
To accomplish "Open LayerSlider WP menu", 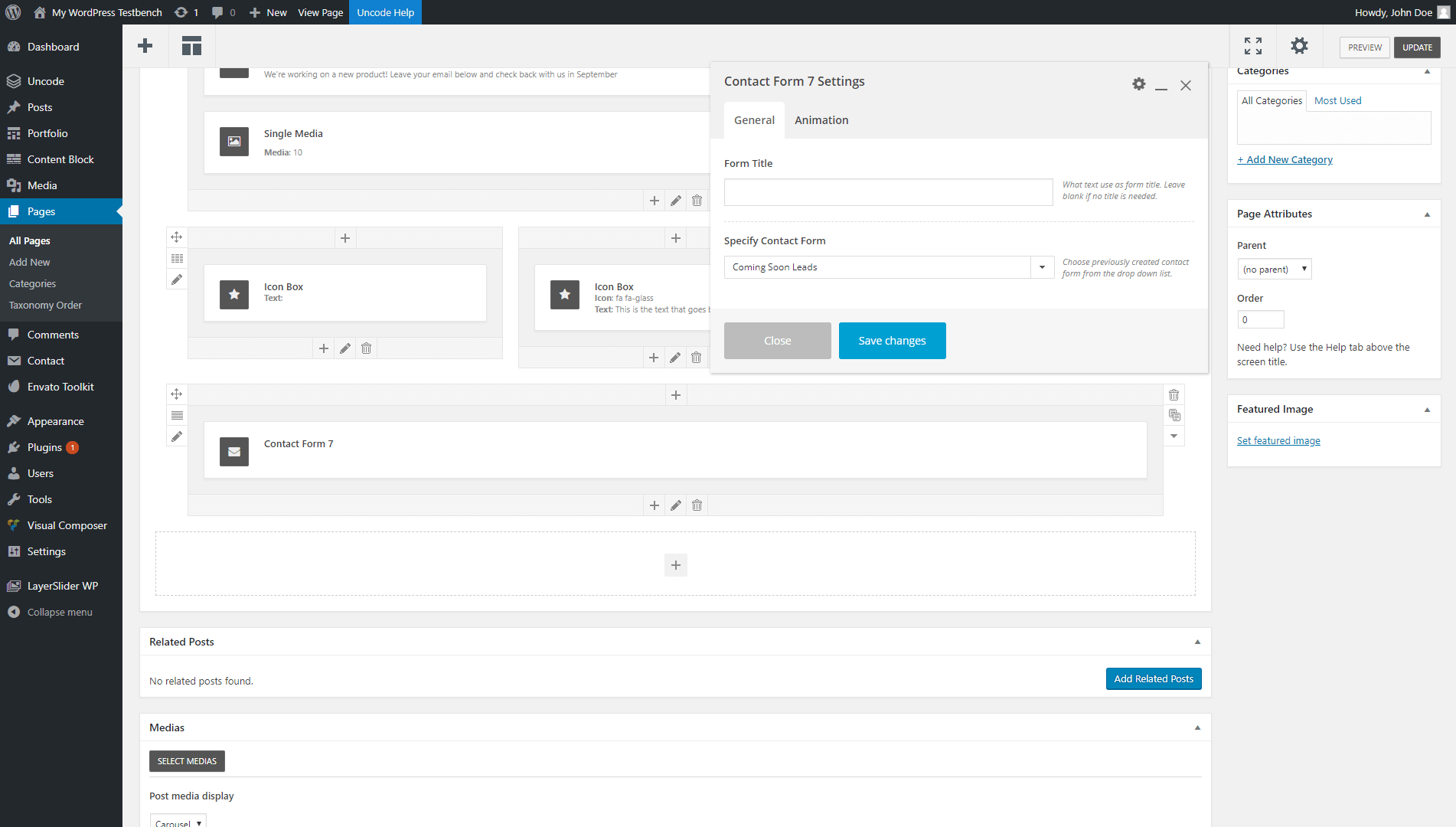I will point(61,586).
